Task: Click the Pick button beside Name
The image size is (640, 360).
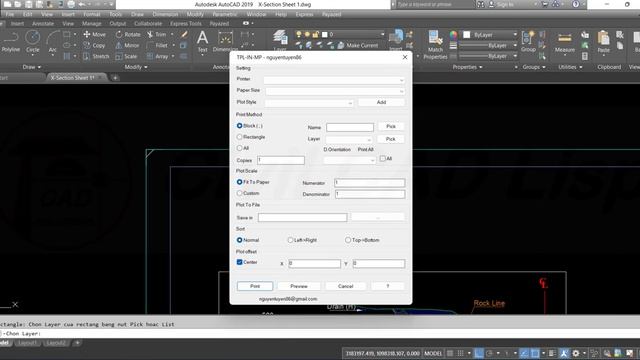Action: 391,127
